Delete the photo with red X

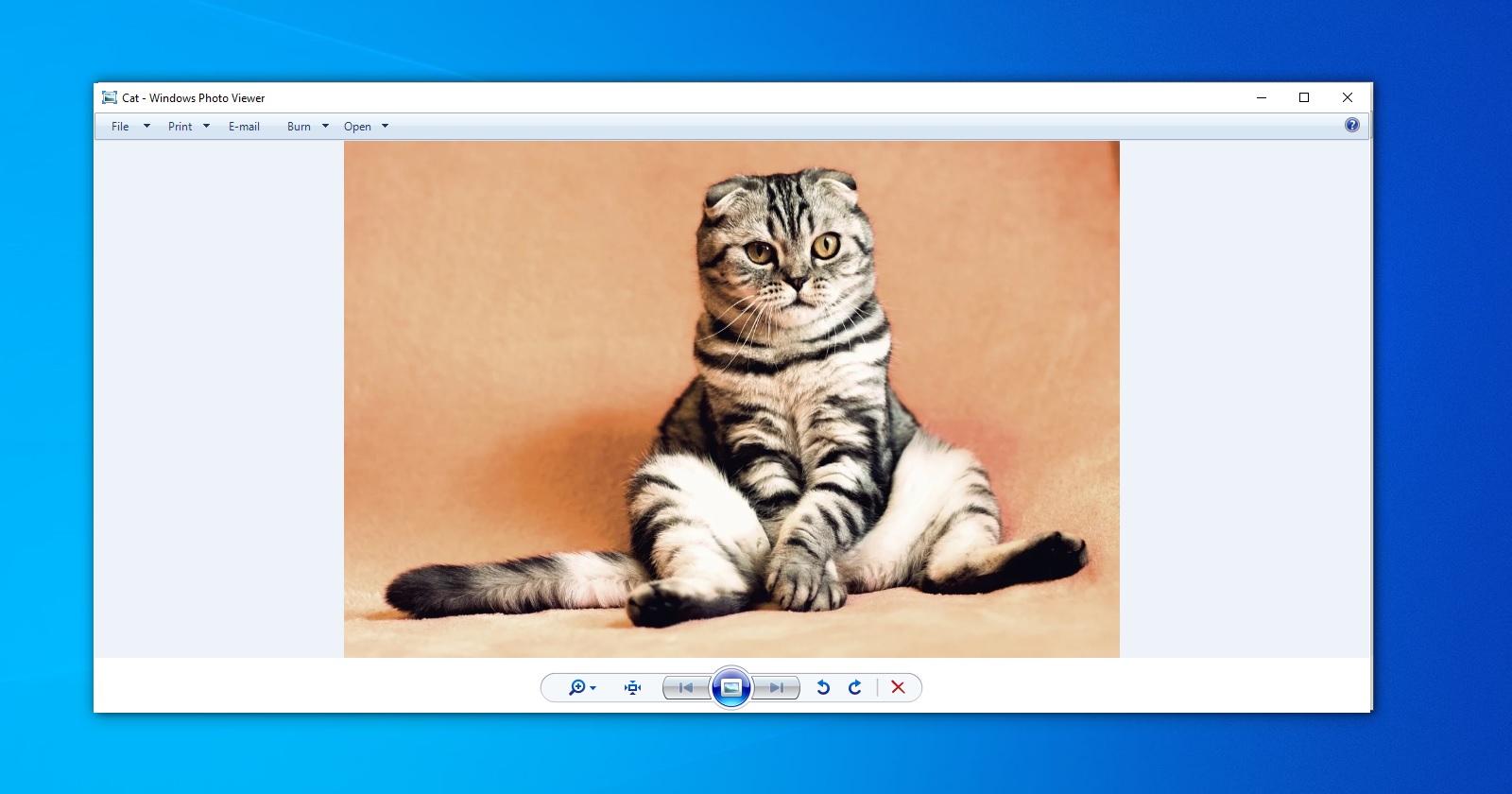coord(898,687)
